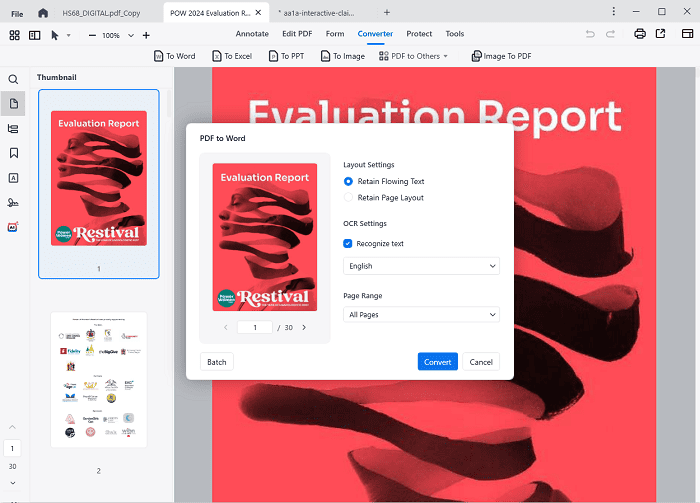Go to next page in dialog preview
700x503 pixels.
coord(304,327)
